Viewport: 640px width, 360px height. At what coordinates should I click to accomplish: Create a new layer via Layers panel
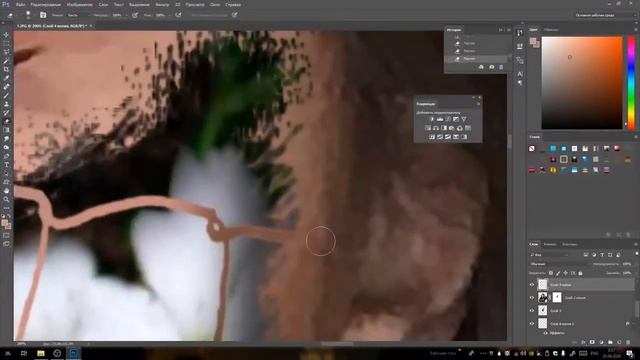619,342
